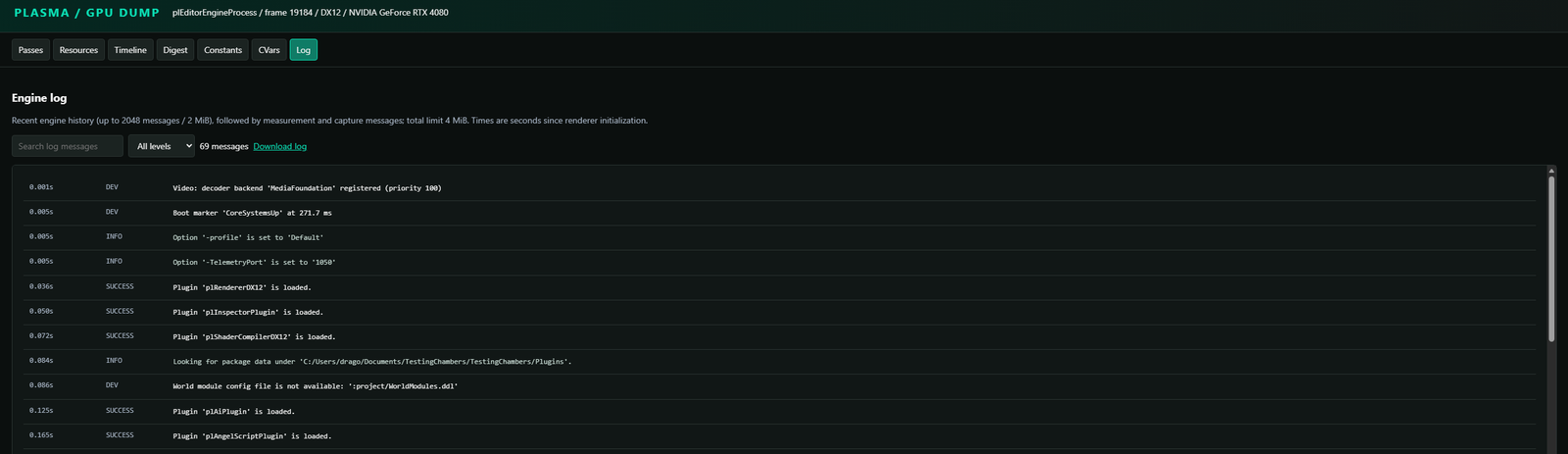Click the DEV level on the 0.001s row

112,186
